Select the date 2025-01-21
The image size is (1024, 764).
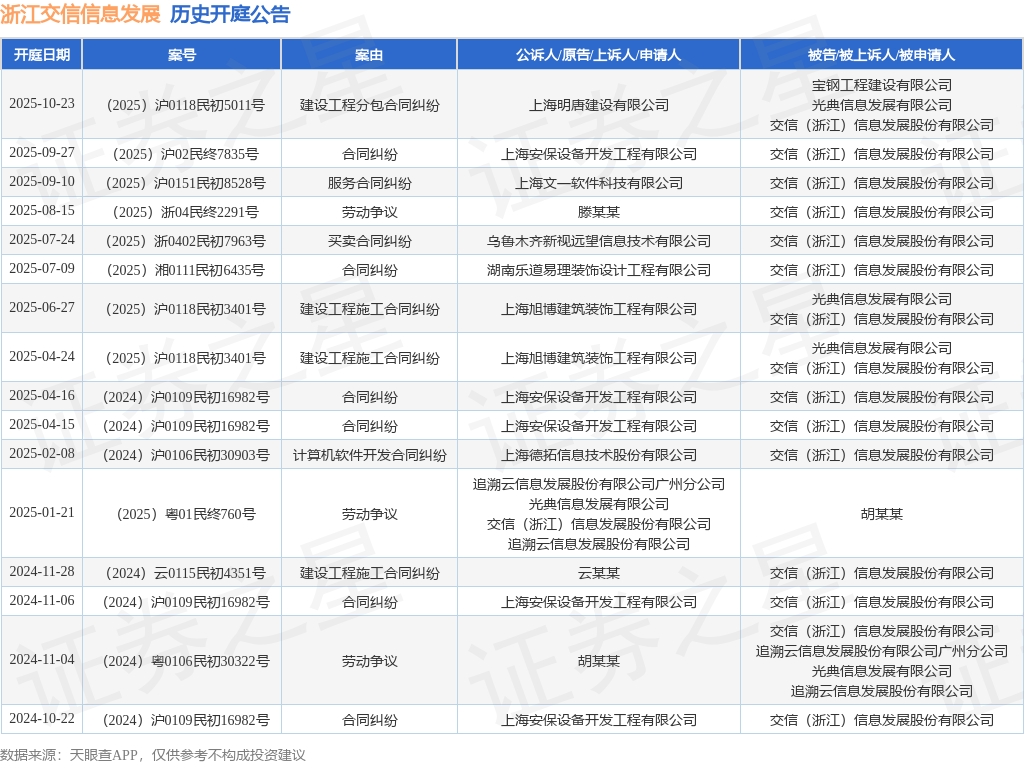click(x=42, y=512)
